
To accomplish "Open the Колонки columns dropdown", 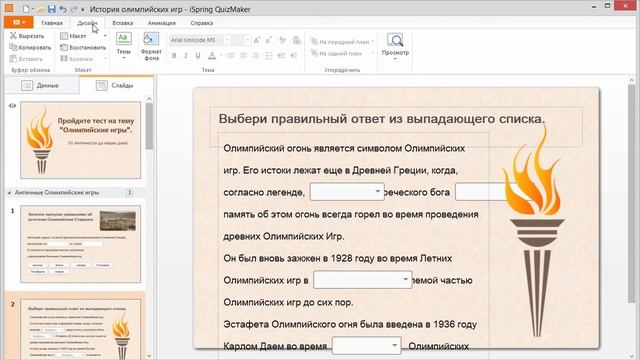I will click(x=83, y=59).
